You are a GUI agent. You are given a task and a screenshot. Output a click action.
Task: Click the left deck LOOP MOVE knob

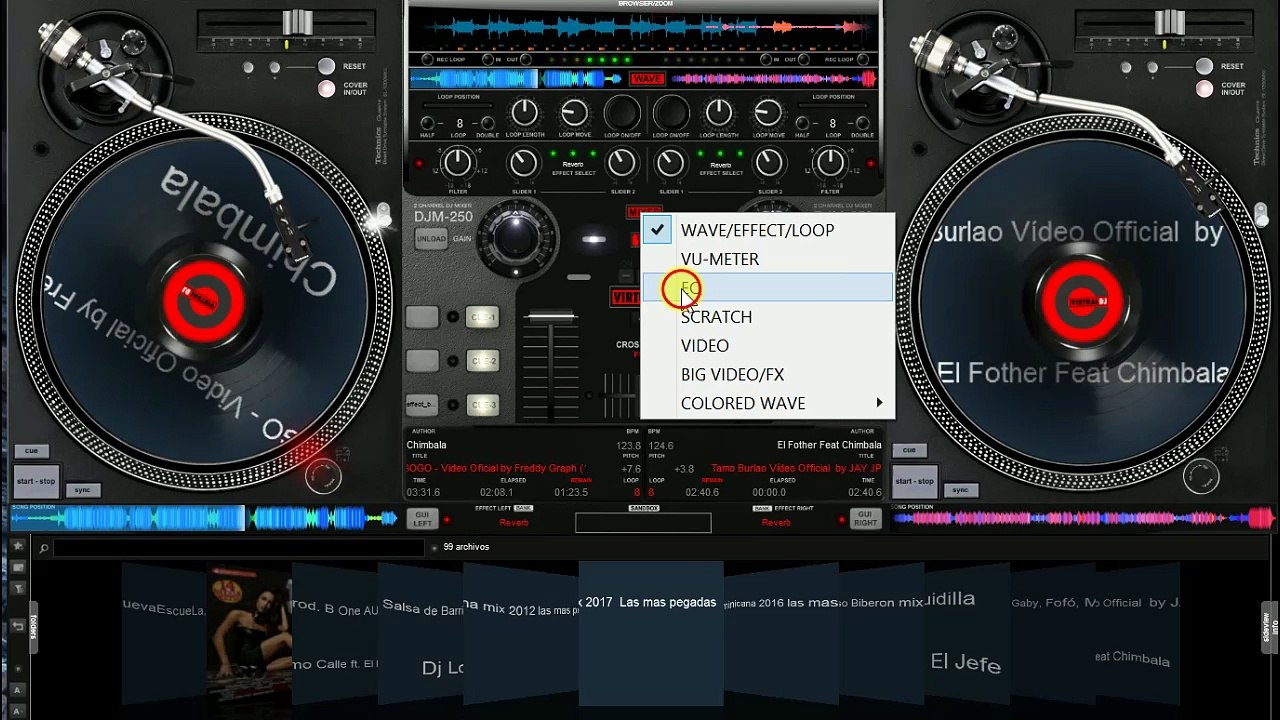pos(574,113)
